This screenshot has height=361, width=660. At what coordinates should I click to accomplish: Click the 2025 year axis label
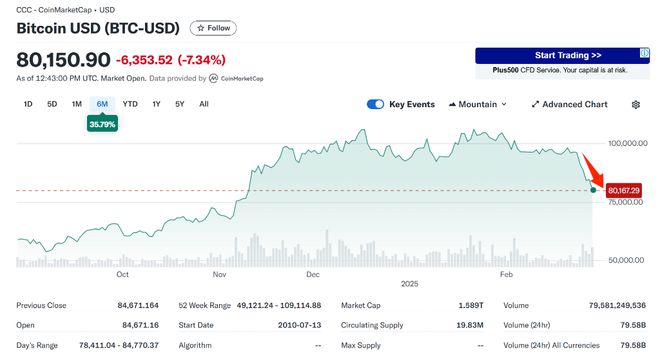(x=410, y=284)
